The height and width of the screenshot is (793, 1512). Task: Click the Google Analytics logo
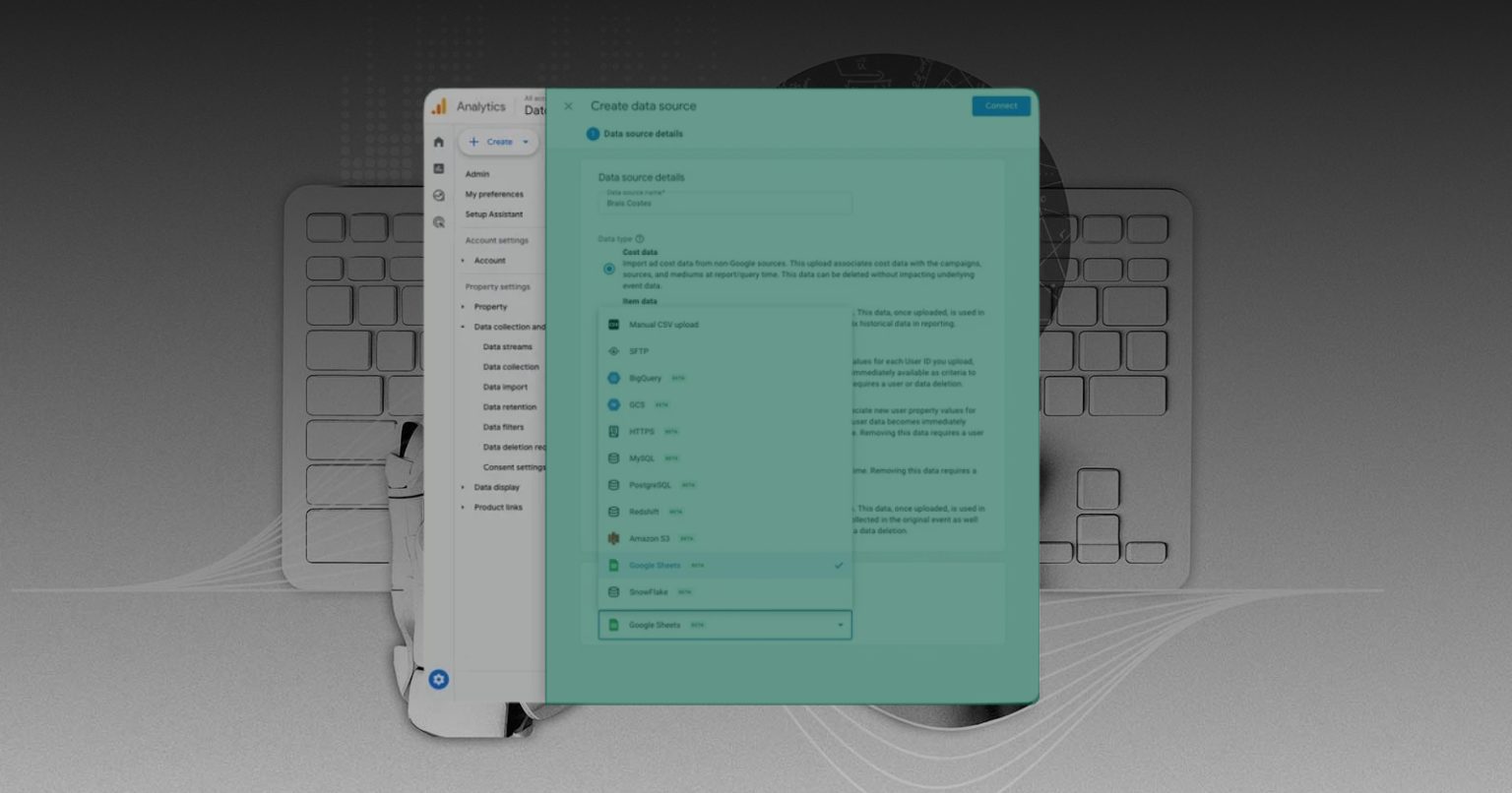point(439,106)
